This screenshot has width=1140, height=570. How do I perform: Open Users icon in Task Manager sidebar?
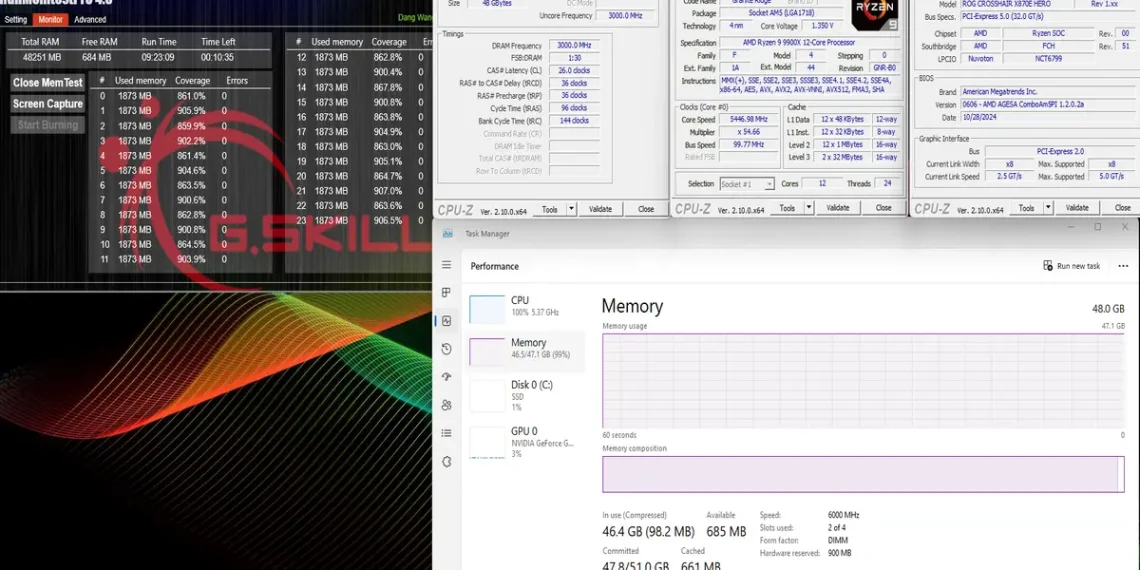(446, 405)
